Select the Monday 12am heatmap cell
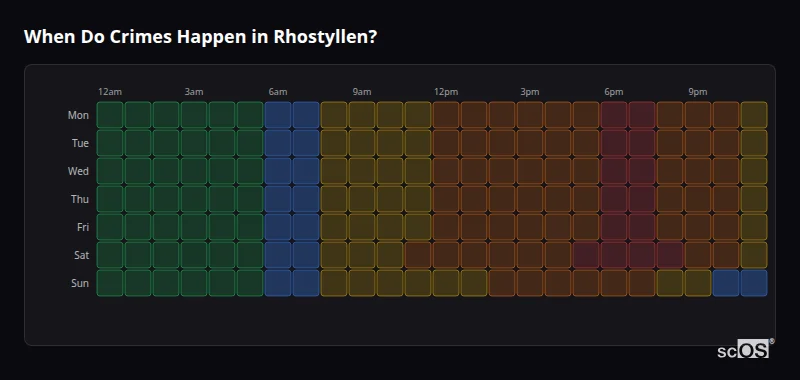This screenshot has height=380, width=800. pyautogui.click(x=110, y=115)
